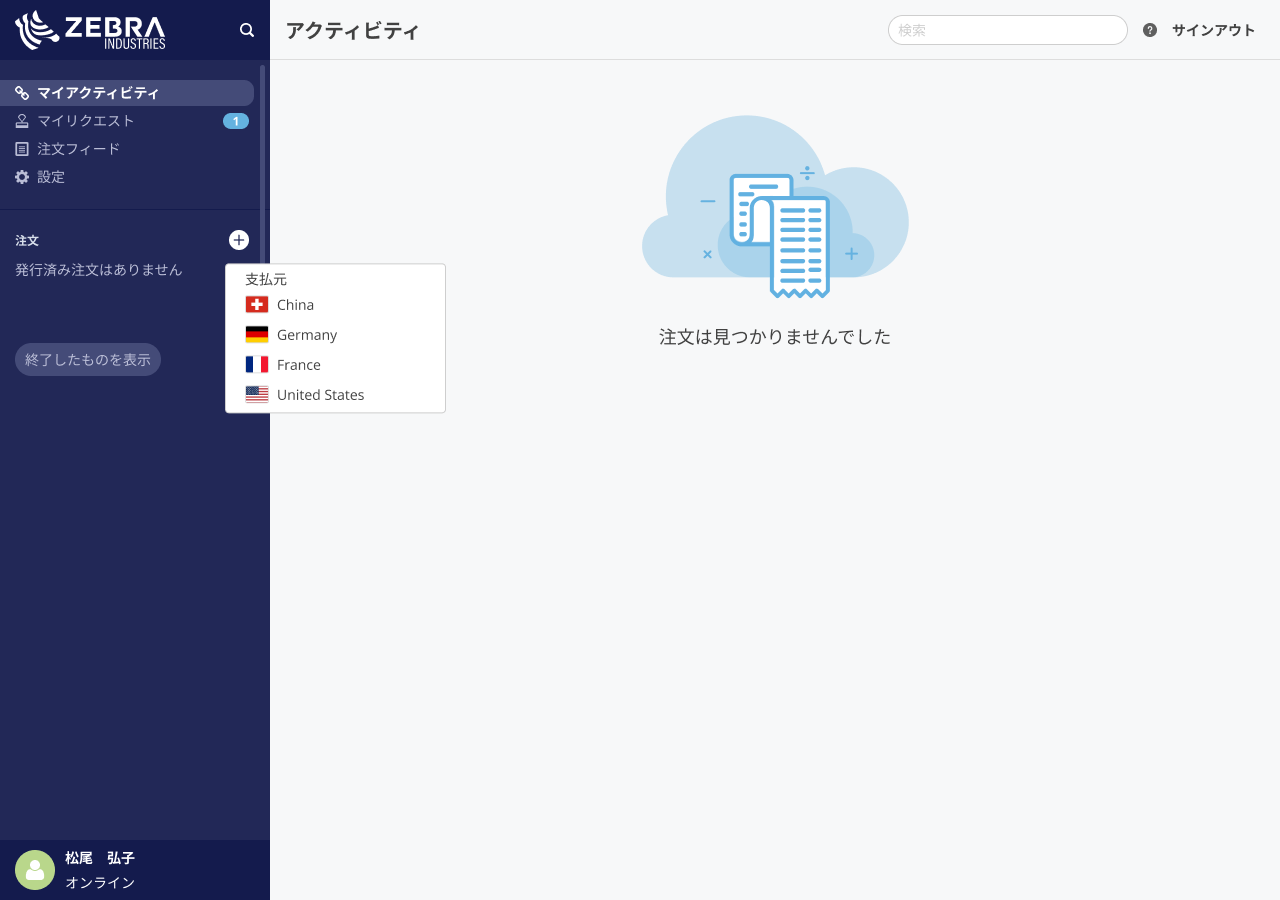The height and width of the screenshot is (900, 1280).
Task: Open the new order plus dropdown
Action: [238, 240]
